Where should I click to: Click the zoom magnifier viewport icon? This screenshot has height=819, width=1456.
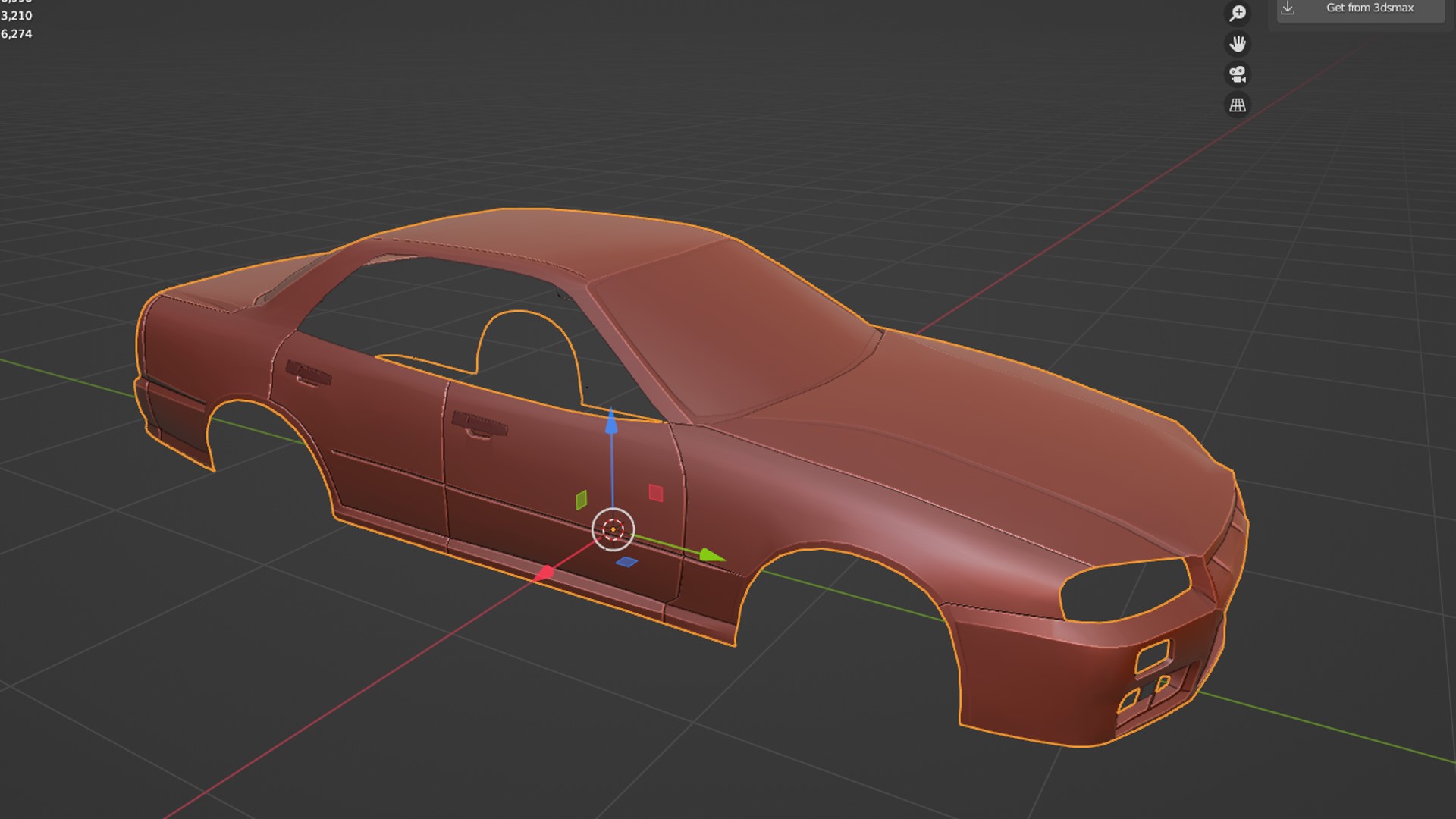click(x=1238, y=14)
